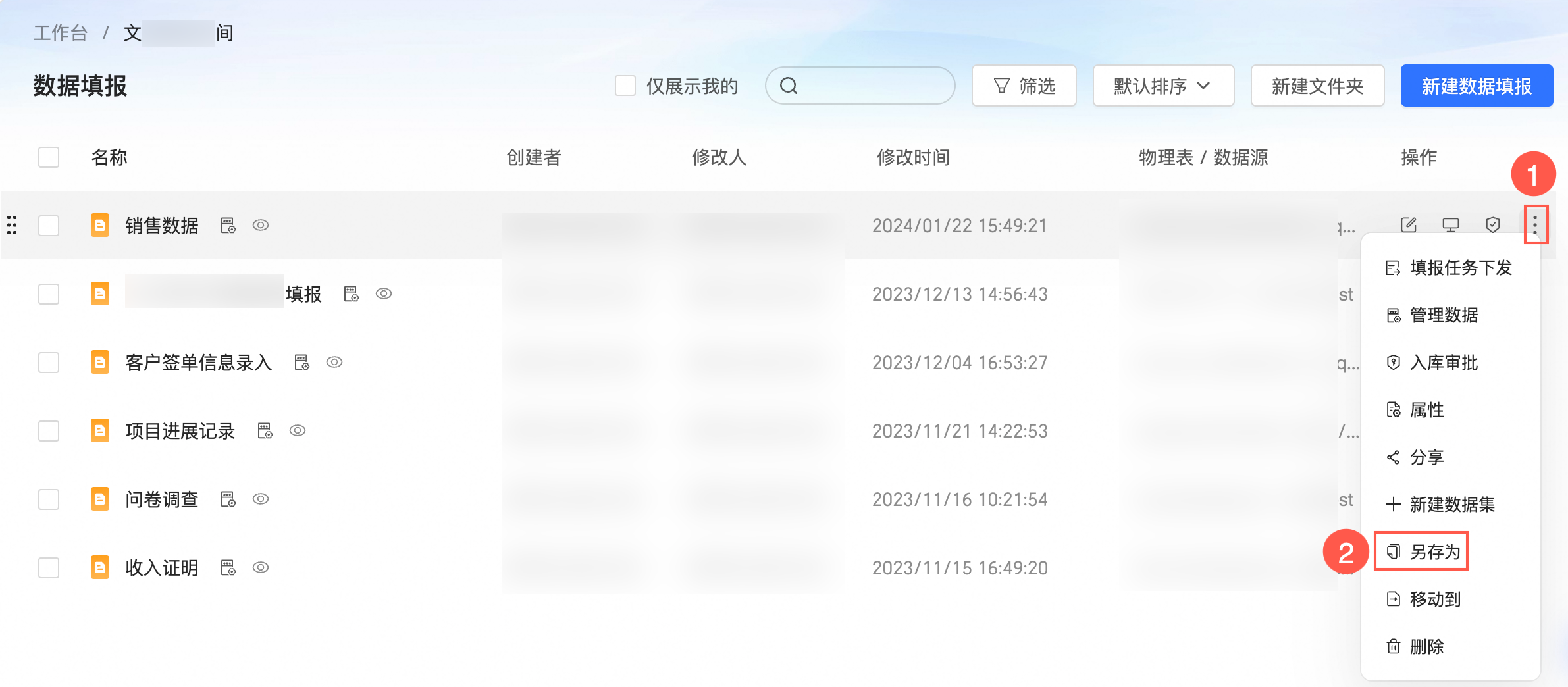
Task: Click the edit icon in 销售数据 row
Action: tap(1409, 225)
